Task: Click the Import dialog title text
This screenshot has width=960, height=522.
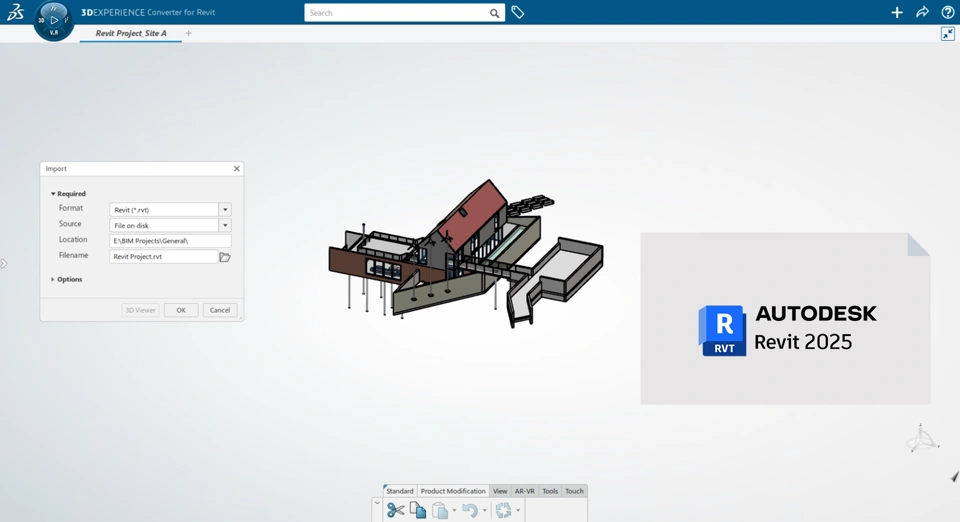Action: [x=56, y=169]
